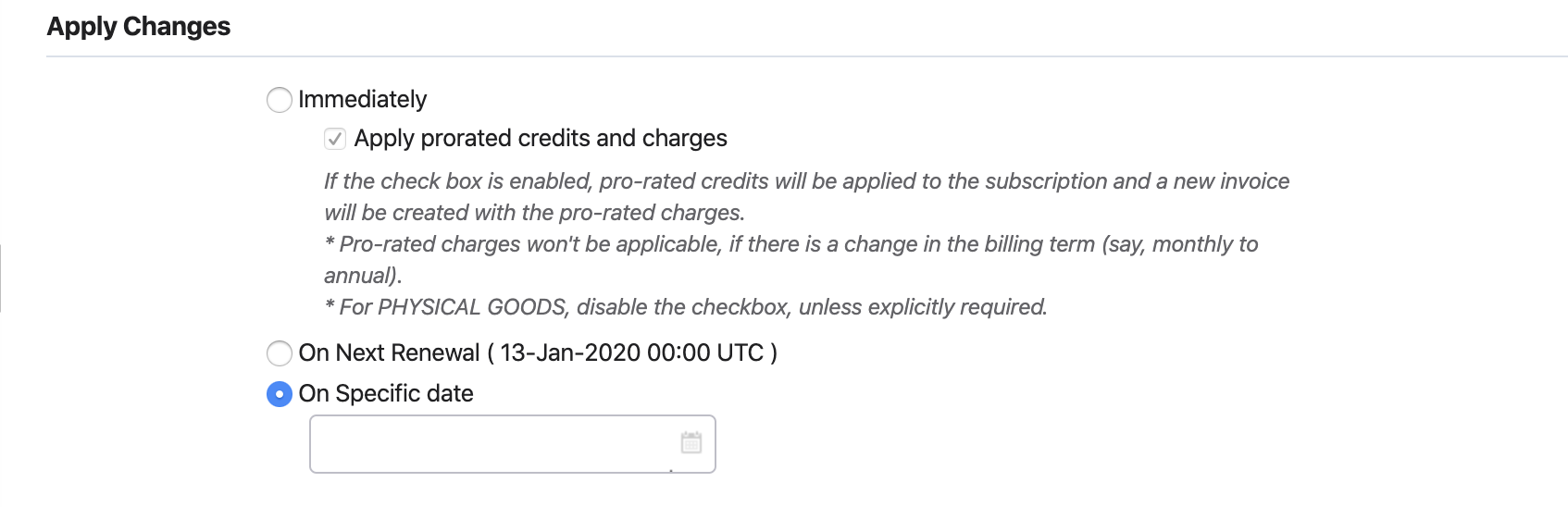
Task: Choose the On Next Renewal radio option
Action: 280,353
